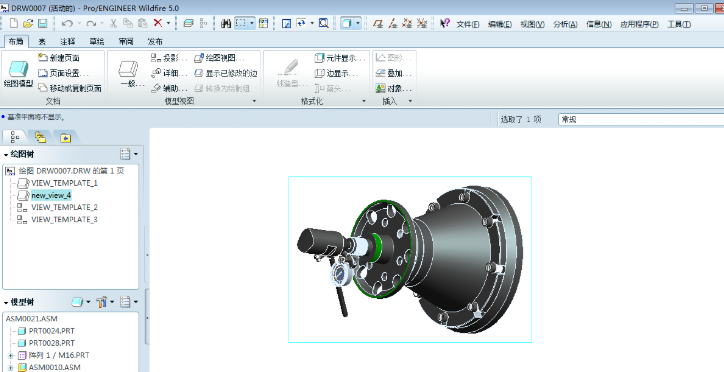Toggle the axis display icon
This screenshot has width=724, height=372.
coord(392,23)
